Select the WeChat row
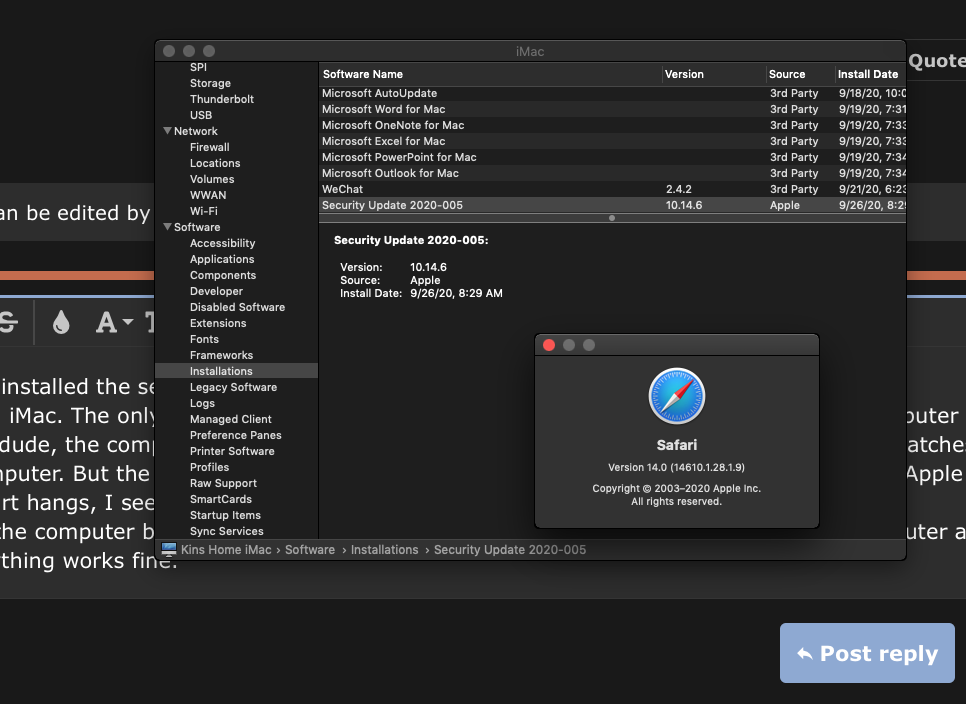The image size is (966, 704). click(x=612, y=189)
